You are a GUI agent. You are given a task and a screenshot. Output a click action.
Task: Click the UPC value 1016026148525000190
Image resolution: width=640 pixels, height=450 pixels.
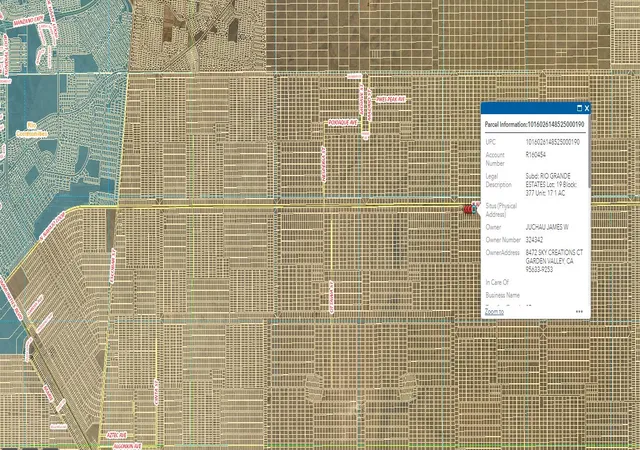pyautogui.click(x=552, y=142)
